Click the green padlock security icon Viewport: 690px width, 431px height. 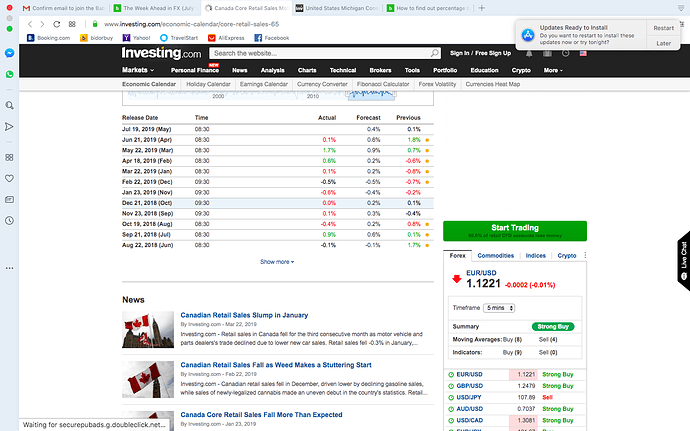click(x=95, y=24)
